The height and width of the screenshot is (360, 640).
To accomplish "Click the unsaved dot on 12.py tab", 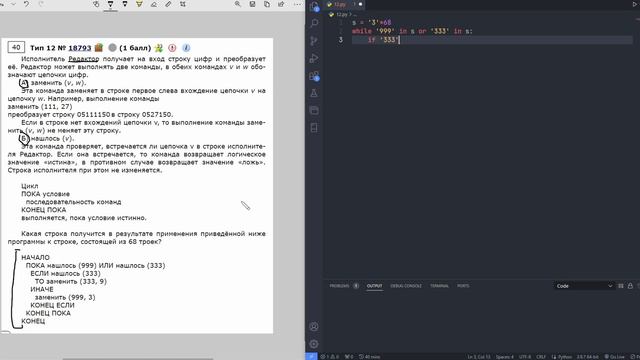I will pos(360,4).
